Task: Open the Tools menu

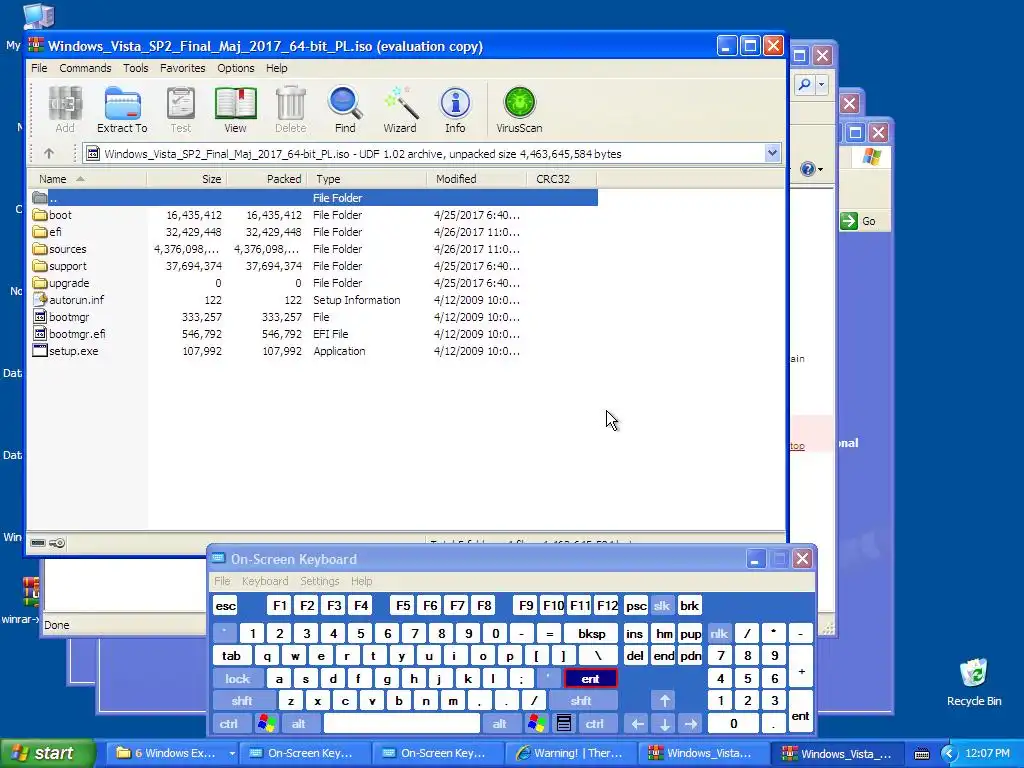Action: [x=135, y=68]
